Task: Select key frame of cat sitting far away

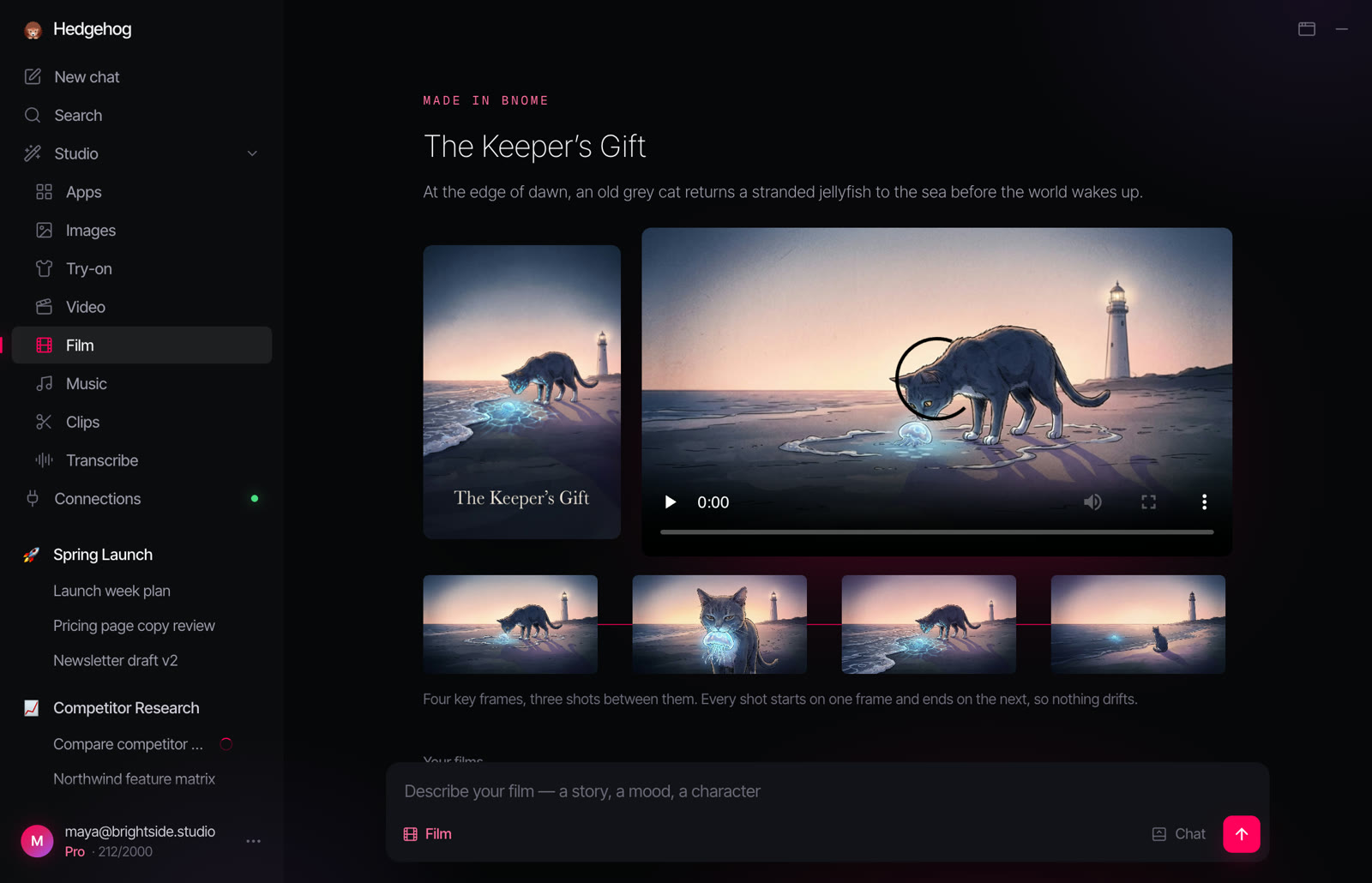Action: (1138, 624)
